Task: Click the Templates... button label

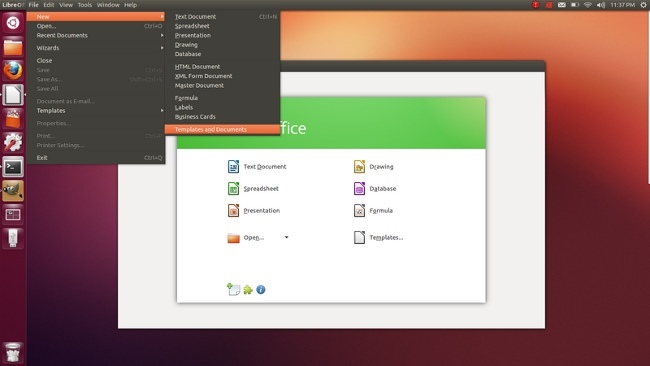Action: pos(386,238)
